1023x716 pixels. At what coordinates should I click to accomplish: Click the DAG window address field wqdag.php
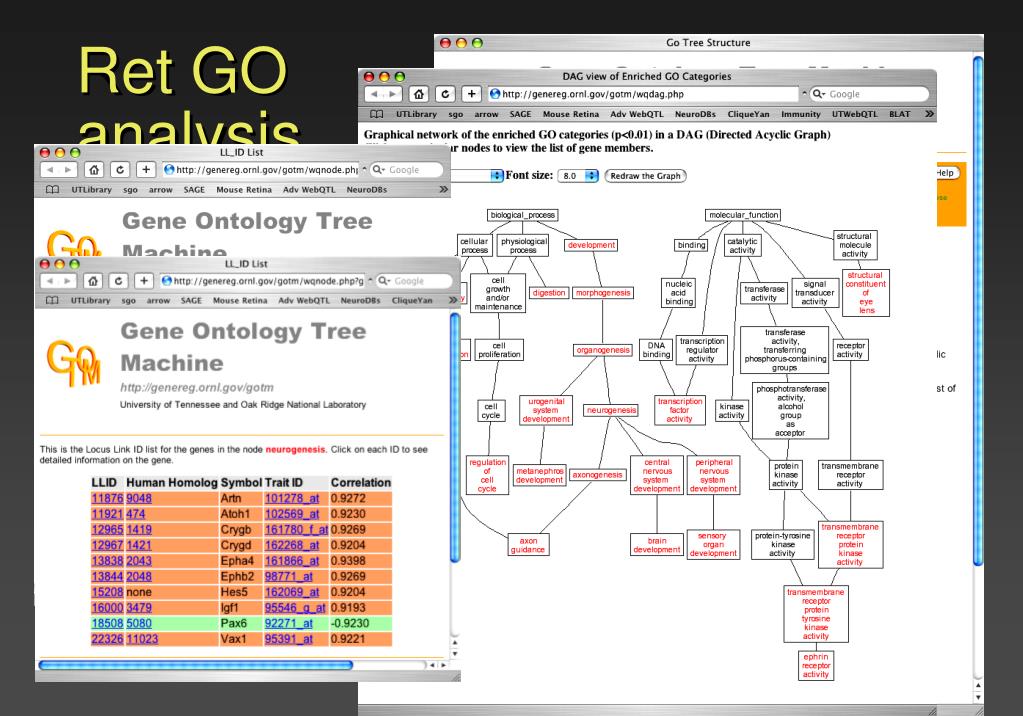click(x=643, y=94)
